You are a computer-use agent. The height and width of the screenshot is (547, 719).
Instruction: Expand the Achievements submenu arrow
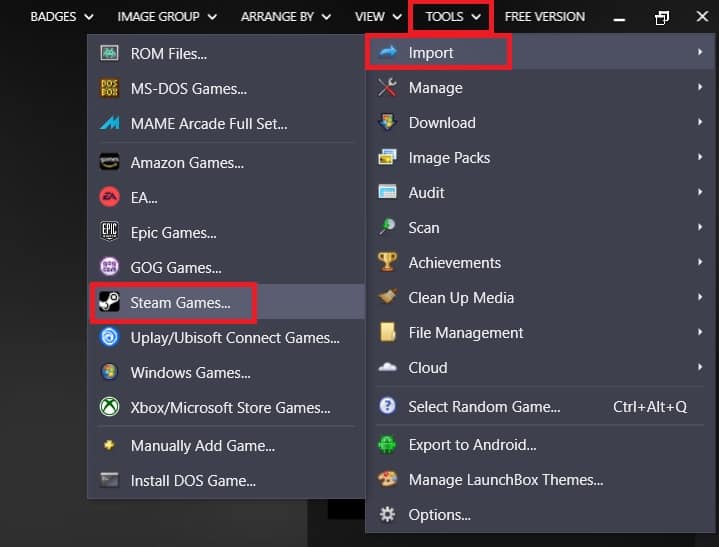700,262
